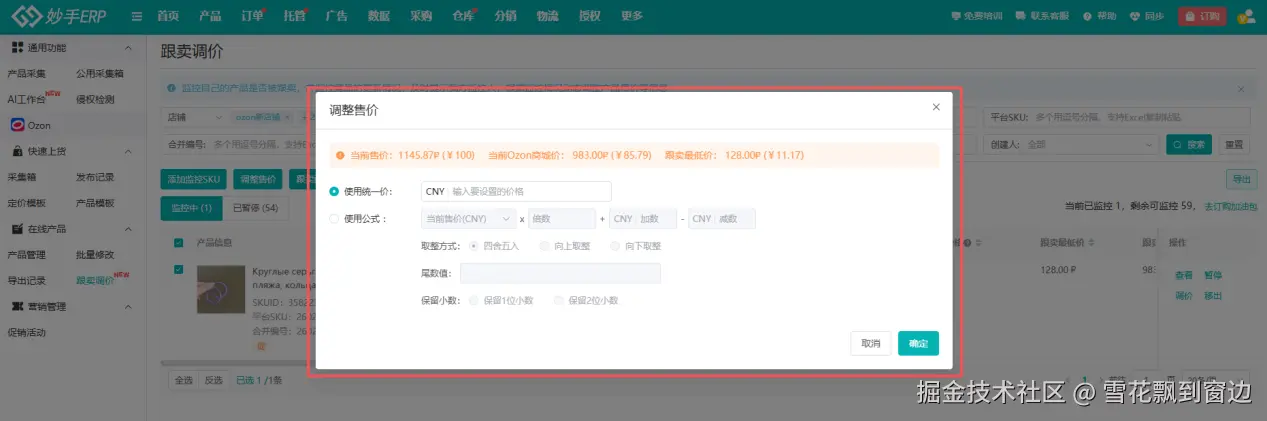Image resolution: width=1267 pixels, height=421 pixels.
Task: Click 添加监控SKU button
Action: [194, 179]
